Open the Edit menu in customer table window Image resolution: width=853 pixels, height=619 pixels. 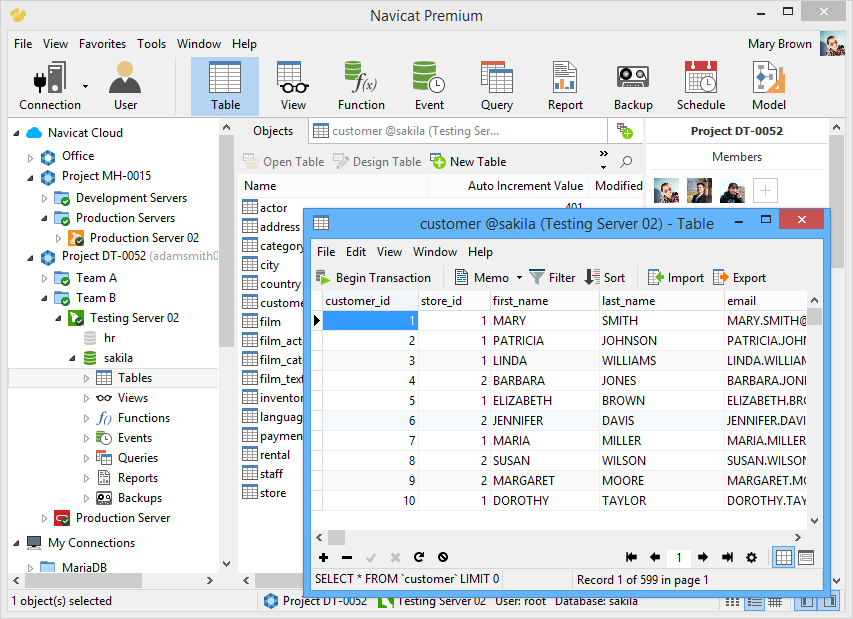(x=356, y=252)
